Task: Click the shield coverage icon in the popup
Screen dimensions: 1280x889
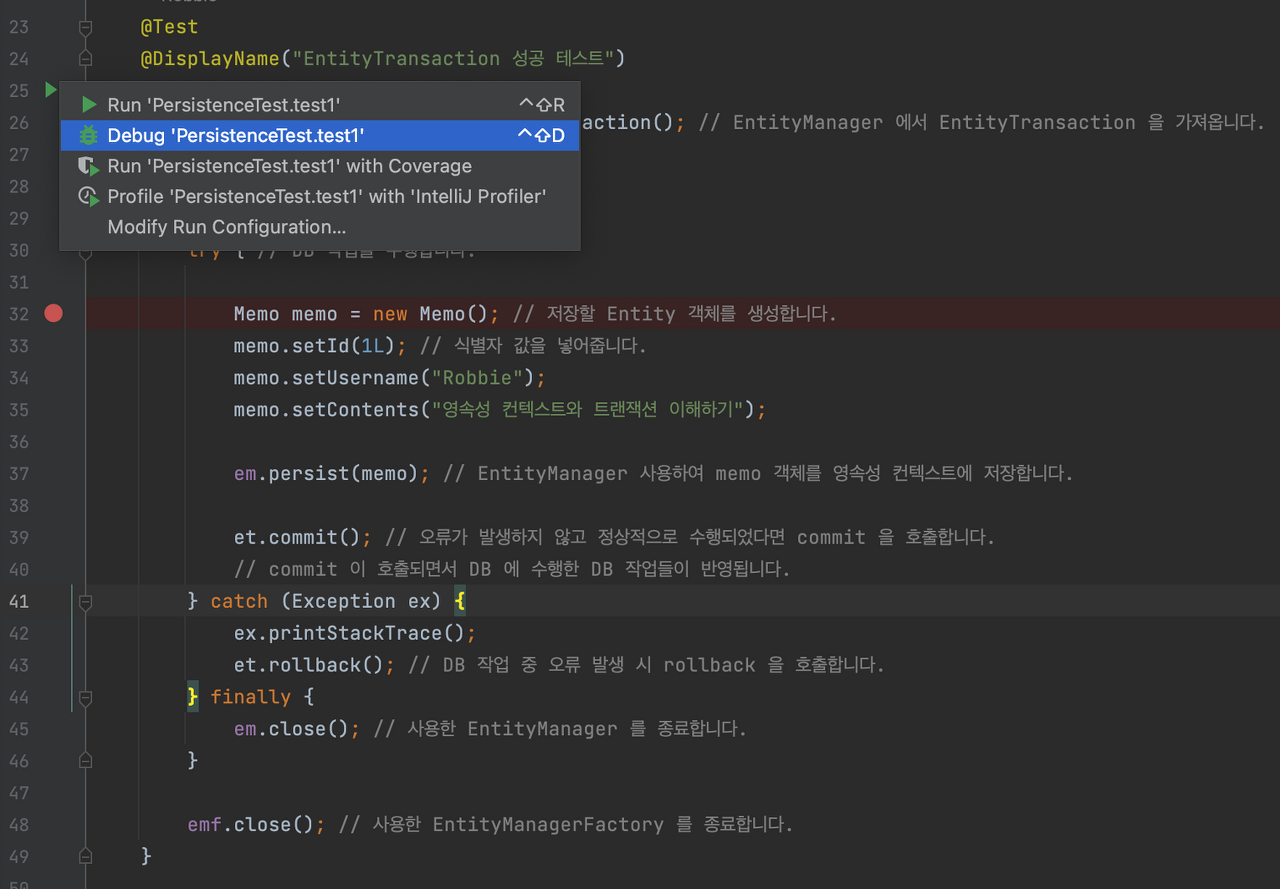Action: (x=89, y=166)
